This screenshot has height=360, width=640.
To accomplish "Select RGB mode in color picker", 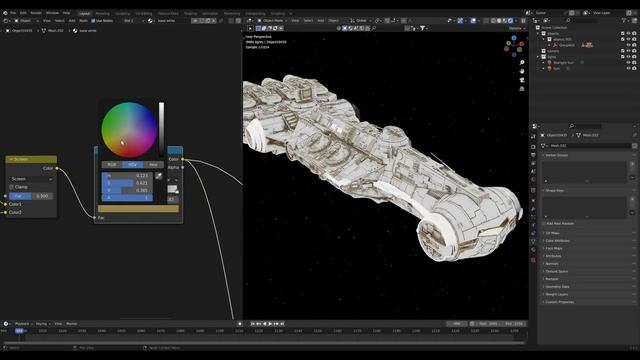I will (x=112, y=164).
